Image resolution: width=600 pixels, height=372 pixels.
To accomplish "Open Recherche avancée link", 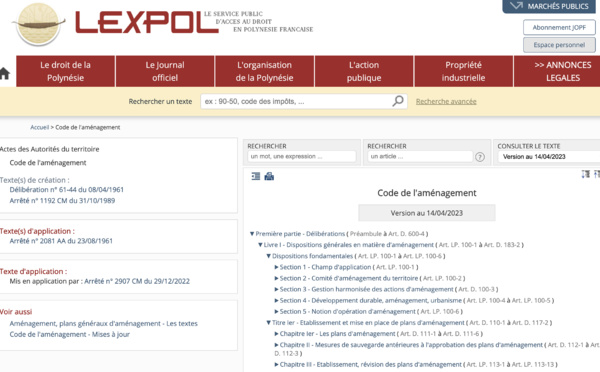I will coord(446,101).
